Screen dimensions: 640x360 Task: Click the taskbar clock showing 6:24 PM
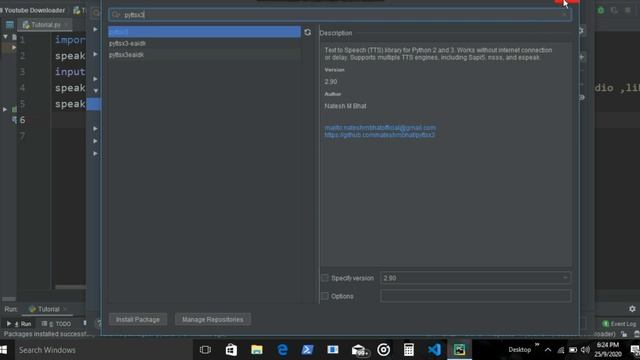pos(608,350)
